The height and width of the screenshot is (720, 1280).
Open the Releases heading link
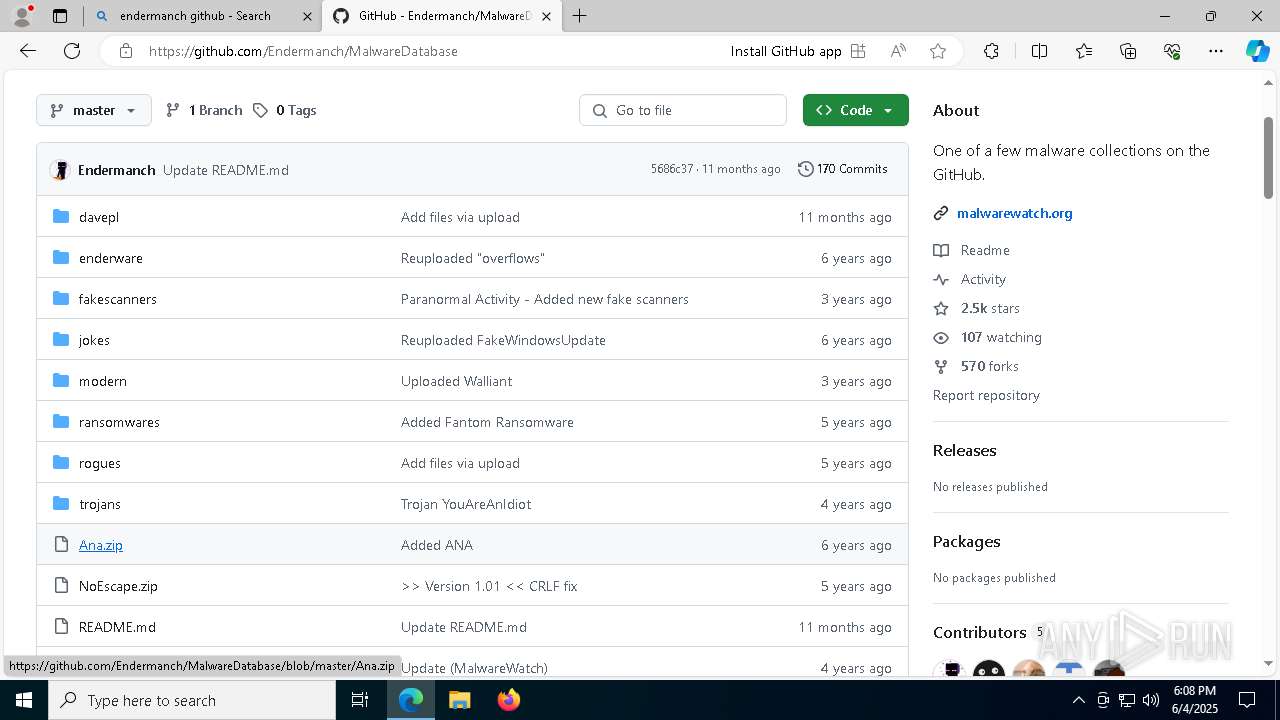(964, 450)
